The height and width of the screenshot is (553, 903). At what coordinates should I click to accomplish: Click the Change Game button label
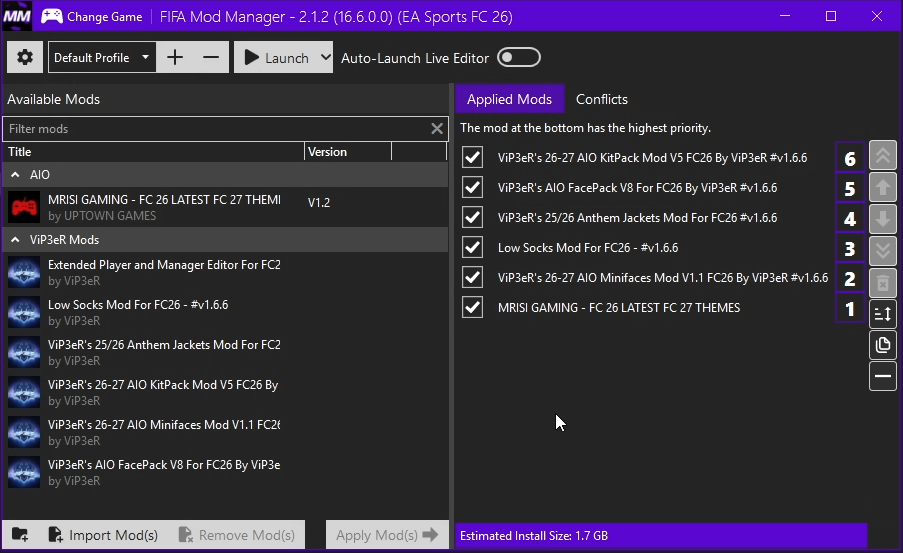point(104,17)
